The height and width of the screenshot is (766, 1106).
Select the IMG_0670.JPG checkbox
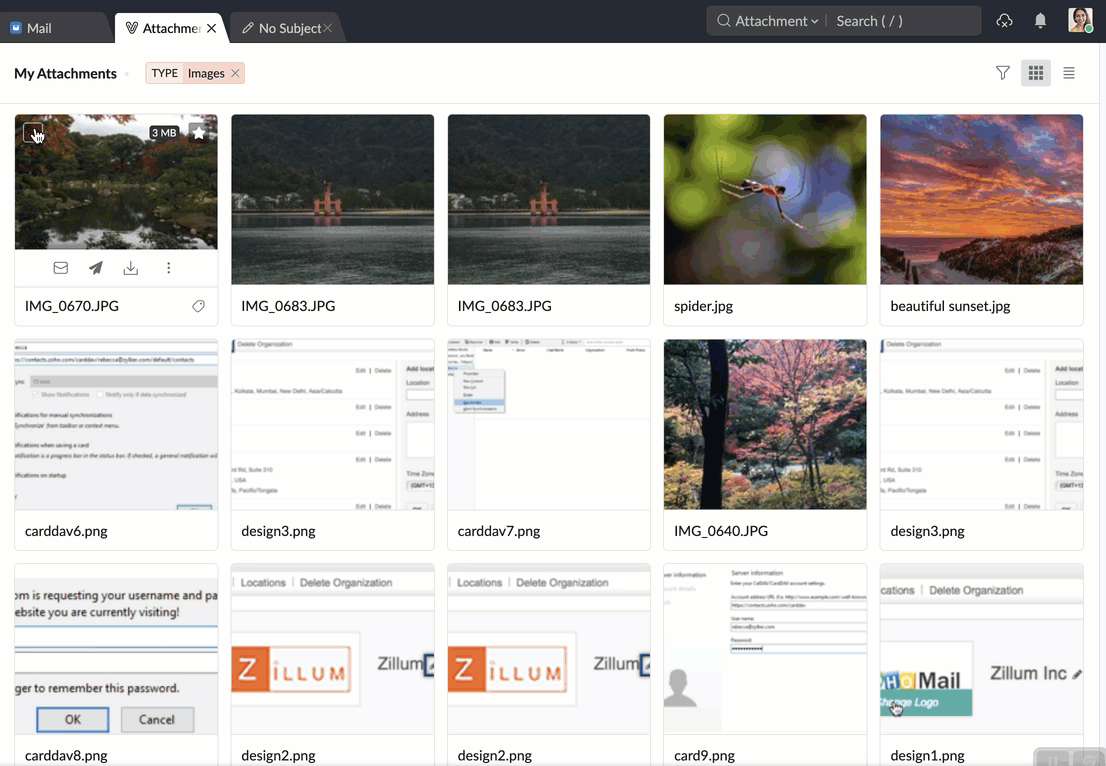click(32, 133)
